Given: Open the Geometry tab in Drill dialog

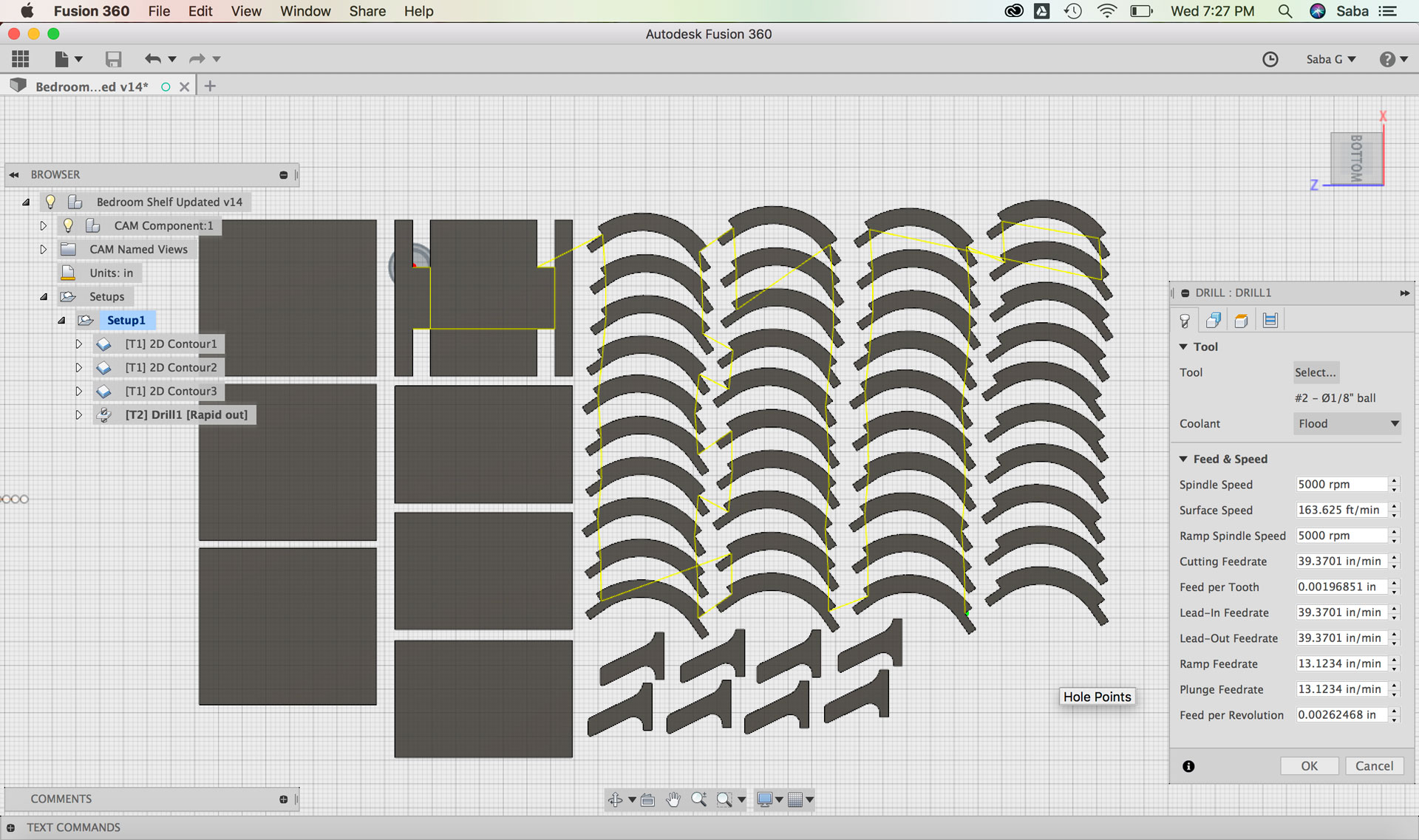Looking at the screenshot, I should tap(1213, 320).
